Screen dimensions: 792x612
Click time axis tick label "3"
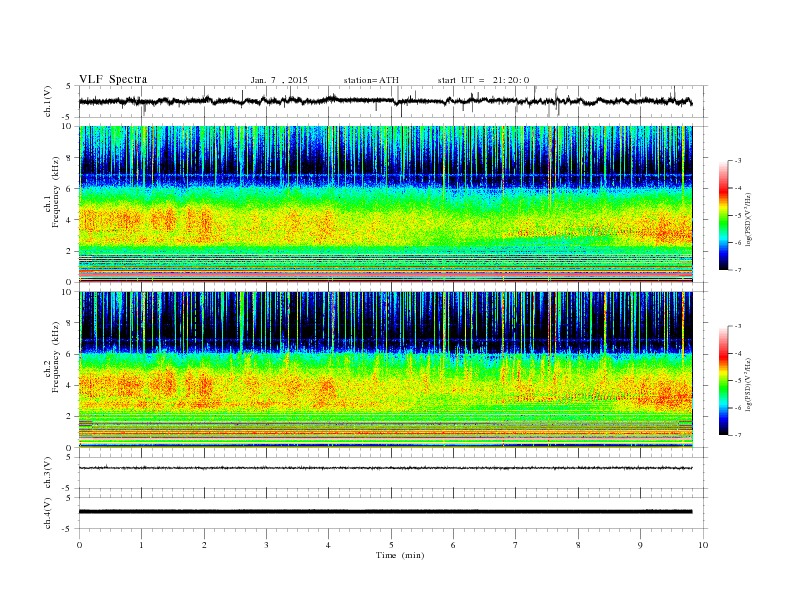(x=266, y=545)
